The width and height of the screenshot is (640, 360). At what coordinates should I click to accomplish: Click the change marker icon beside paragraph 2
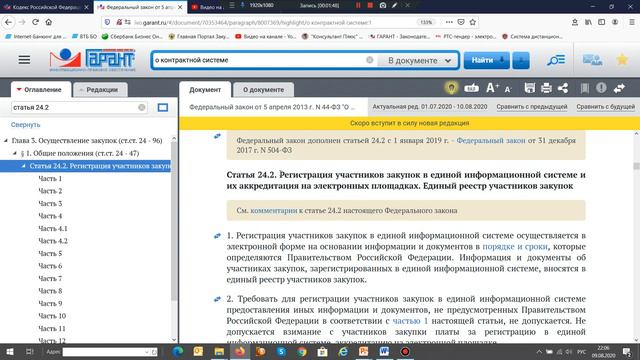[217, 299]
